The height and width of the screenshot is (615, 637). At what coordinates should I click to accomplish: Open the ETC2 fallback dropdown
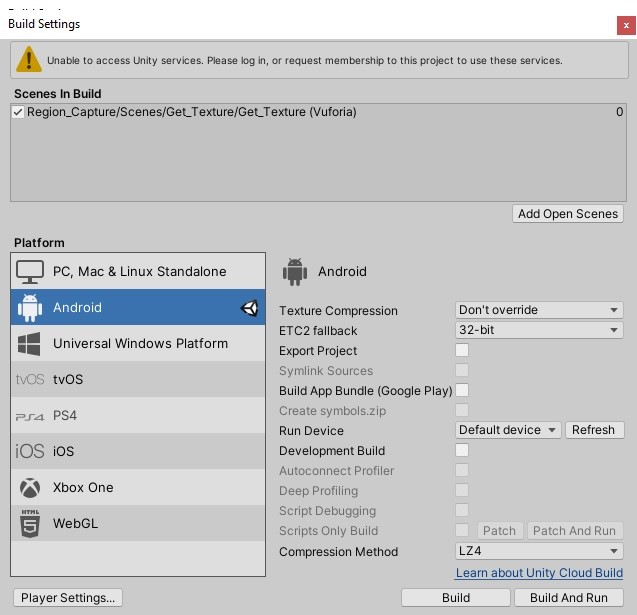(539, 330)
